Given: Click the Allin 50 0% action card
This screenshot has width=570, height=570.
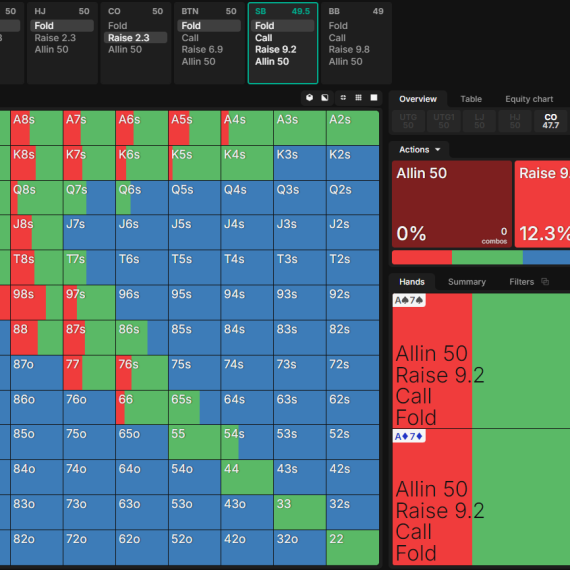Looking at the screenshot, I should point(452,204).
